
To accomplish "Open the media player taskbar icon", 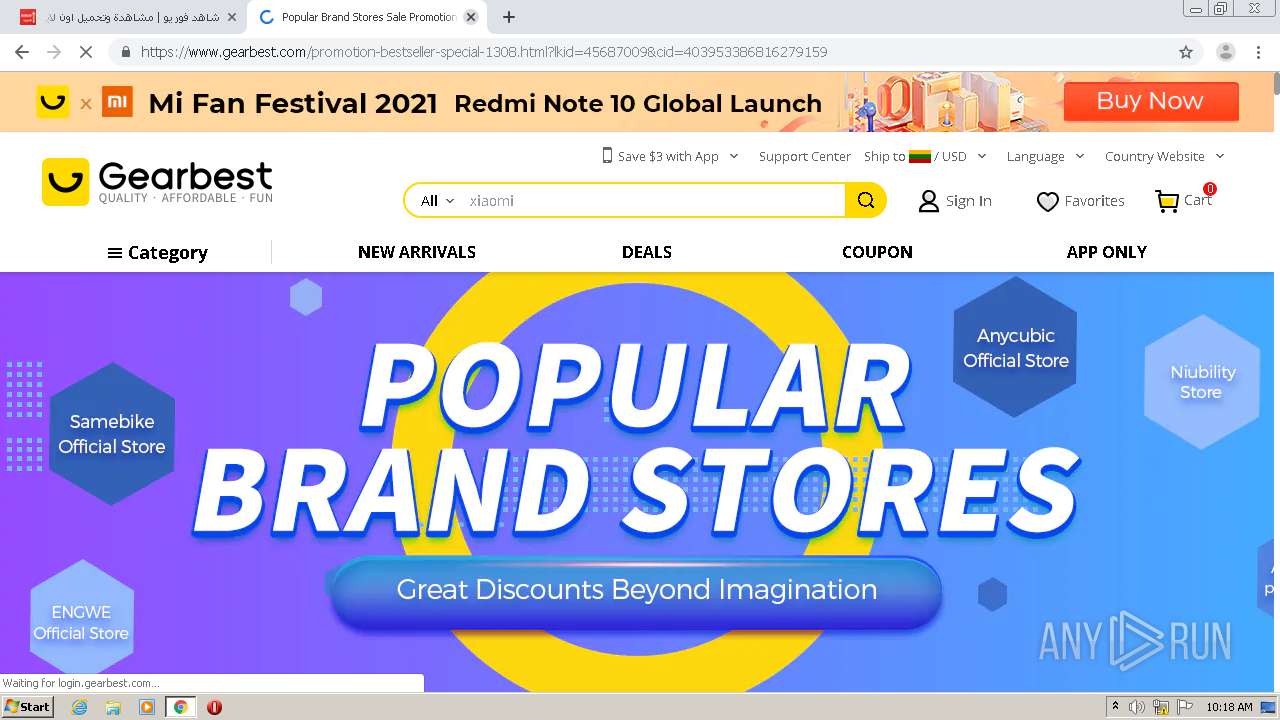I will 147,707.
